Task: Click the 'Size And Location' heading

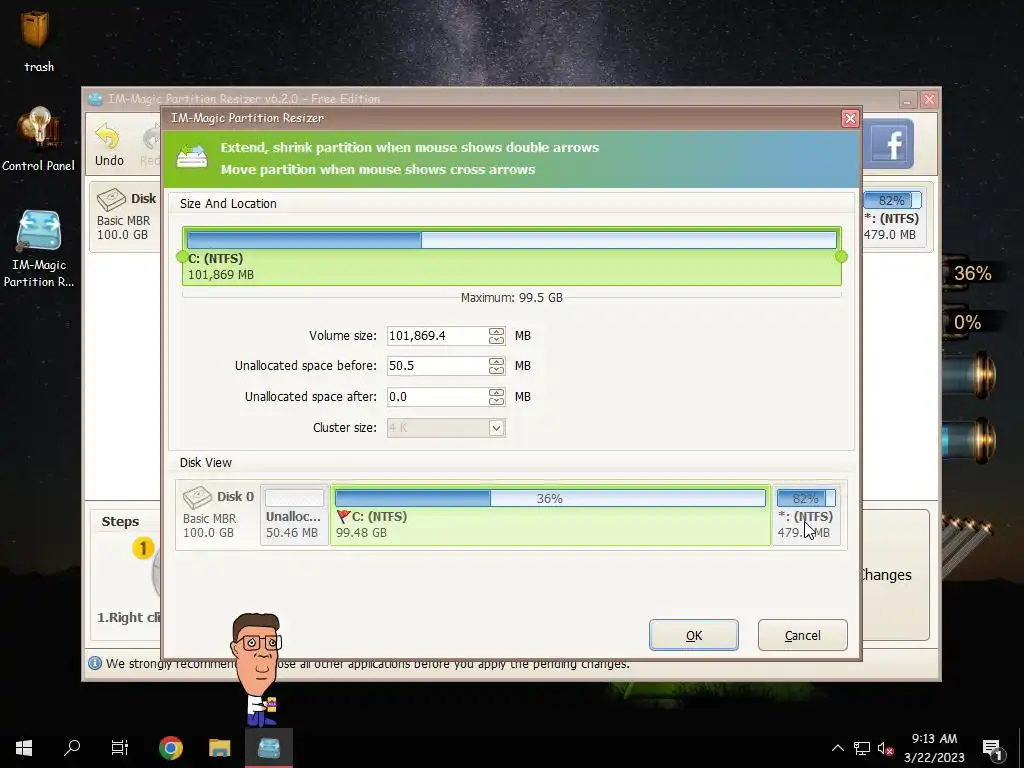Action: point(228,204)
